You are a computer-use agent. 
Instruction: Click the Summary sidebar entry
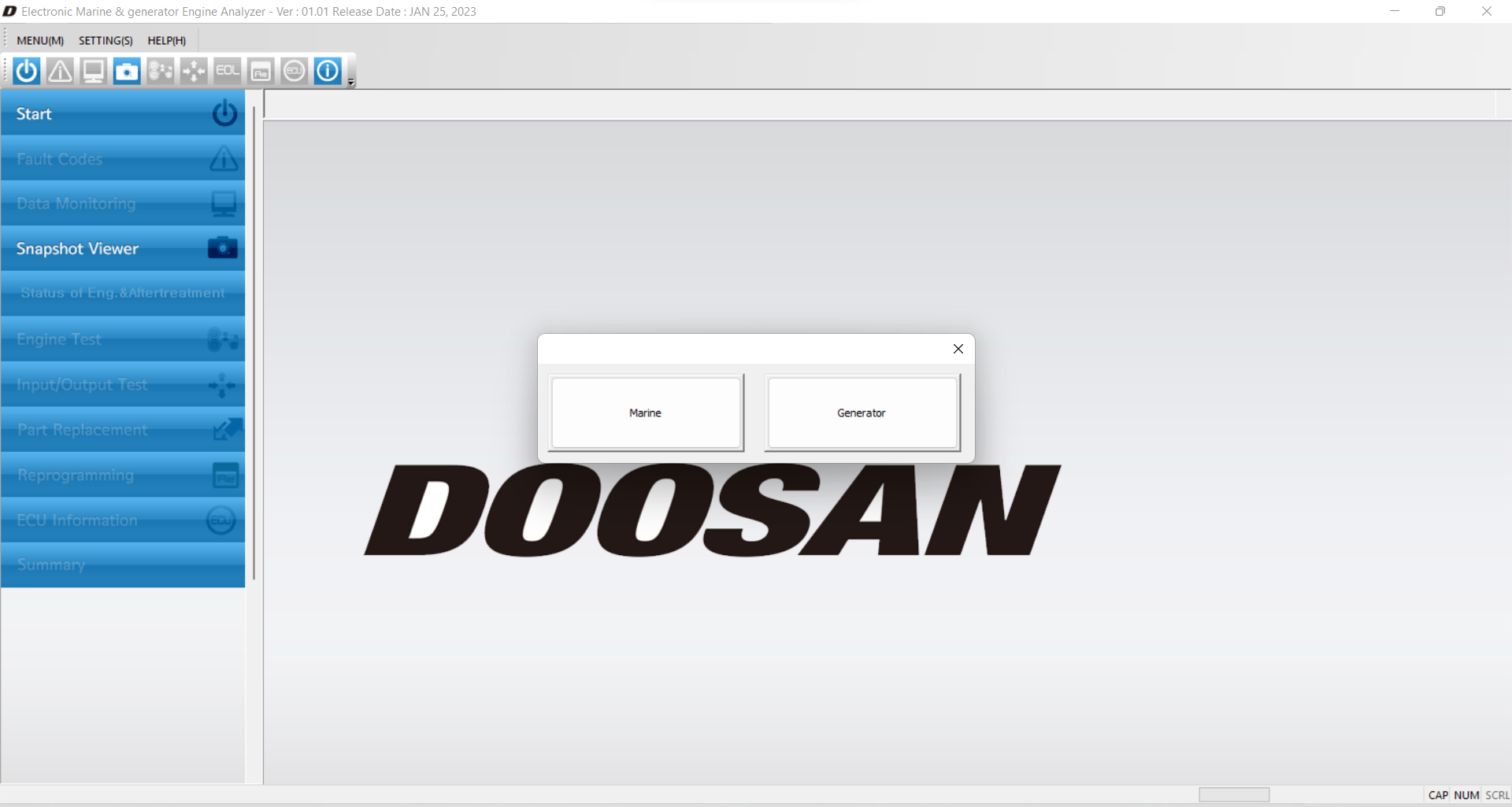(123, 565)
